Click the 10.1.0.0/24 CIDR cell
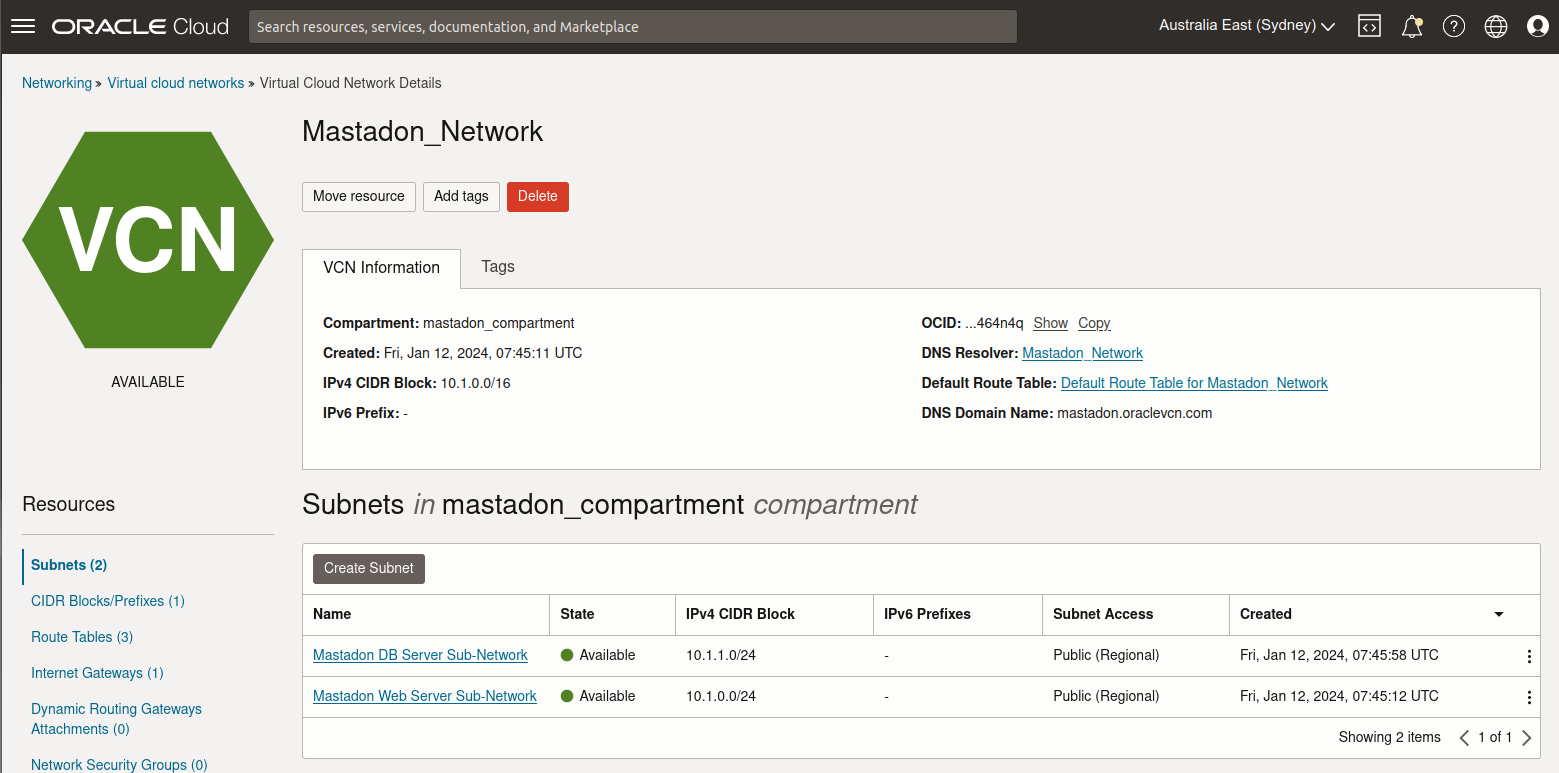The width and height of the screenshot is (1559, 773). click(x=721, y=696)
